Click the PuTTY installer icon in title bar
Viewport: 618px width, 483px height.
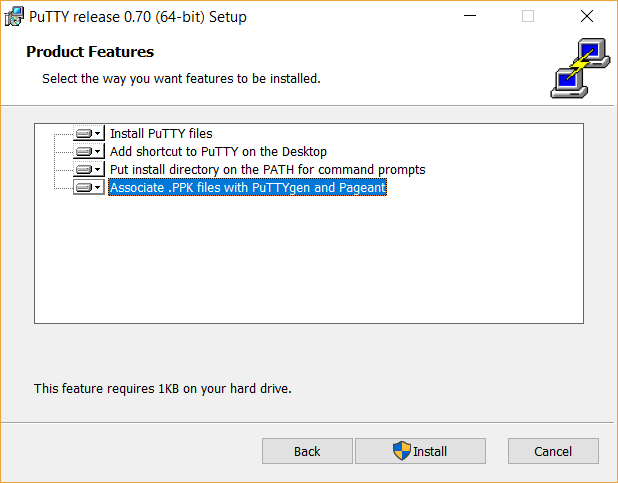click(15, 16)
